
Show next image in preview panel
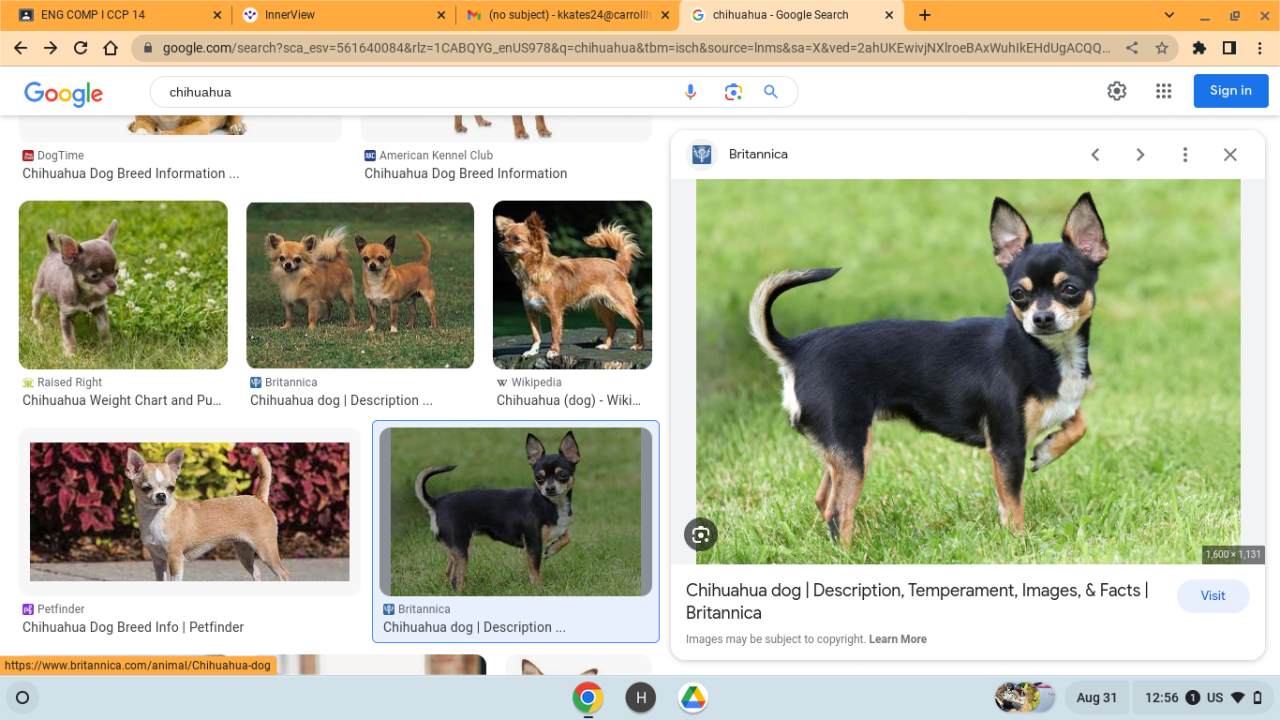point(1140,155)
